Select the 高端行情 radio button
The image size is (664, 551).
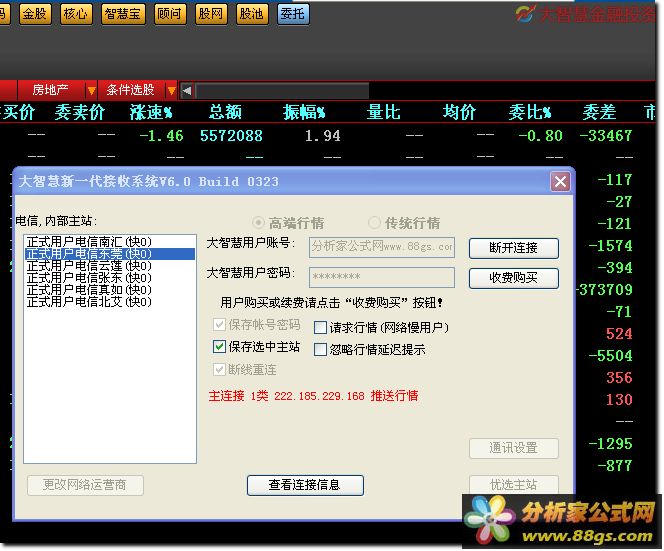[x=258, y=223]
